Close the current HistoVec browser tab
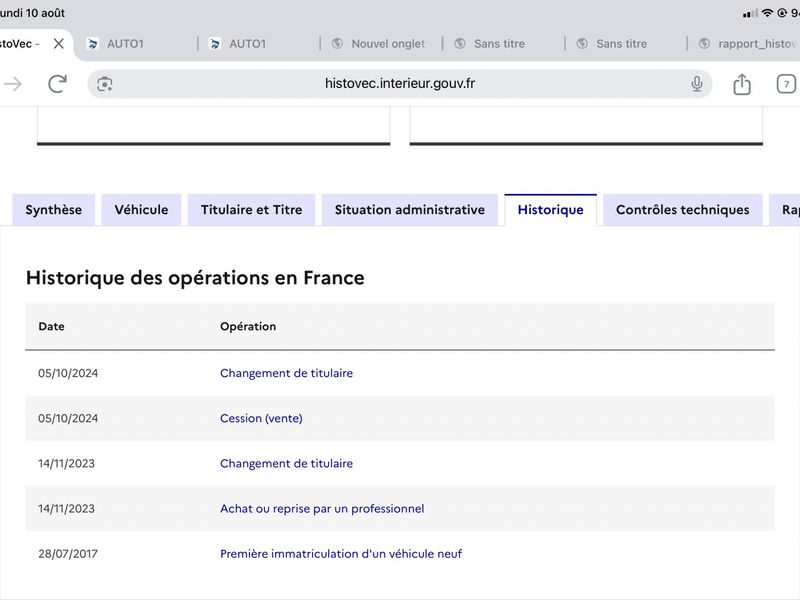This screenshot has width=800, height=600. click(x=59, y=44)
